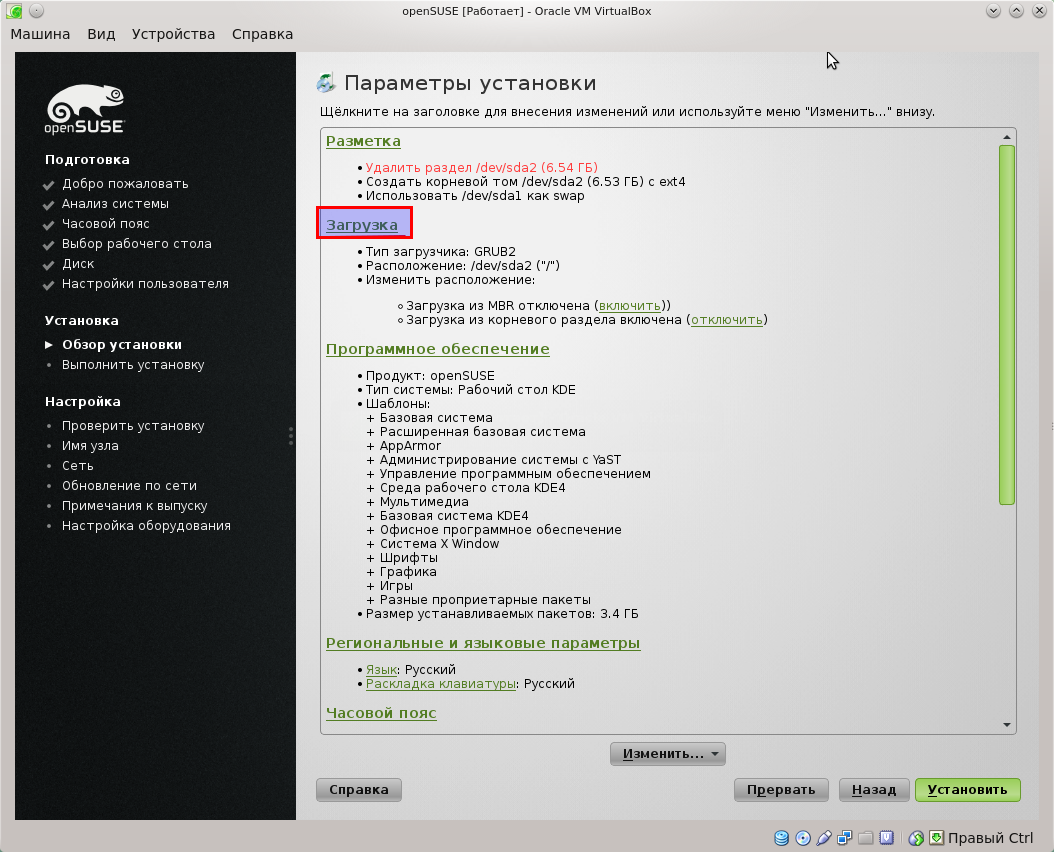Click the network adapters status icon
The image size is (1054, 852).
[x=845, y=838]
